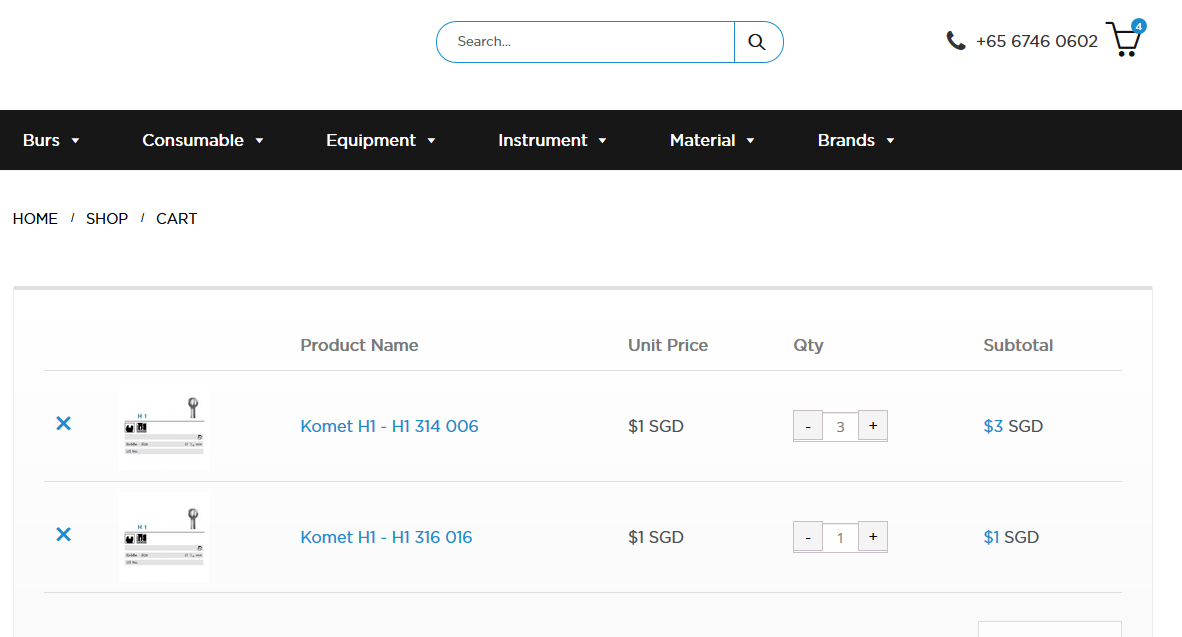Screen dimensions: 1182x637
Task: Open the SHOP breadcrumb link
Action: coord(107,218)
